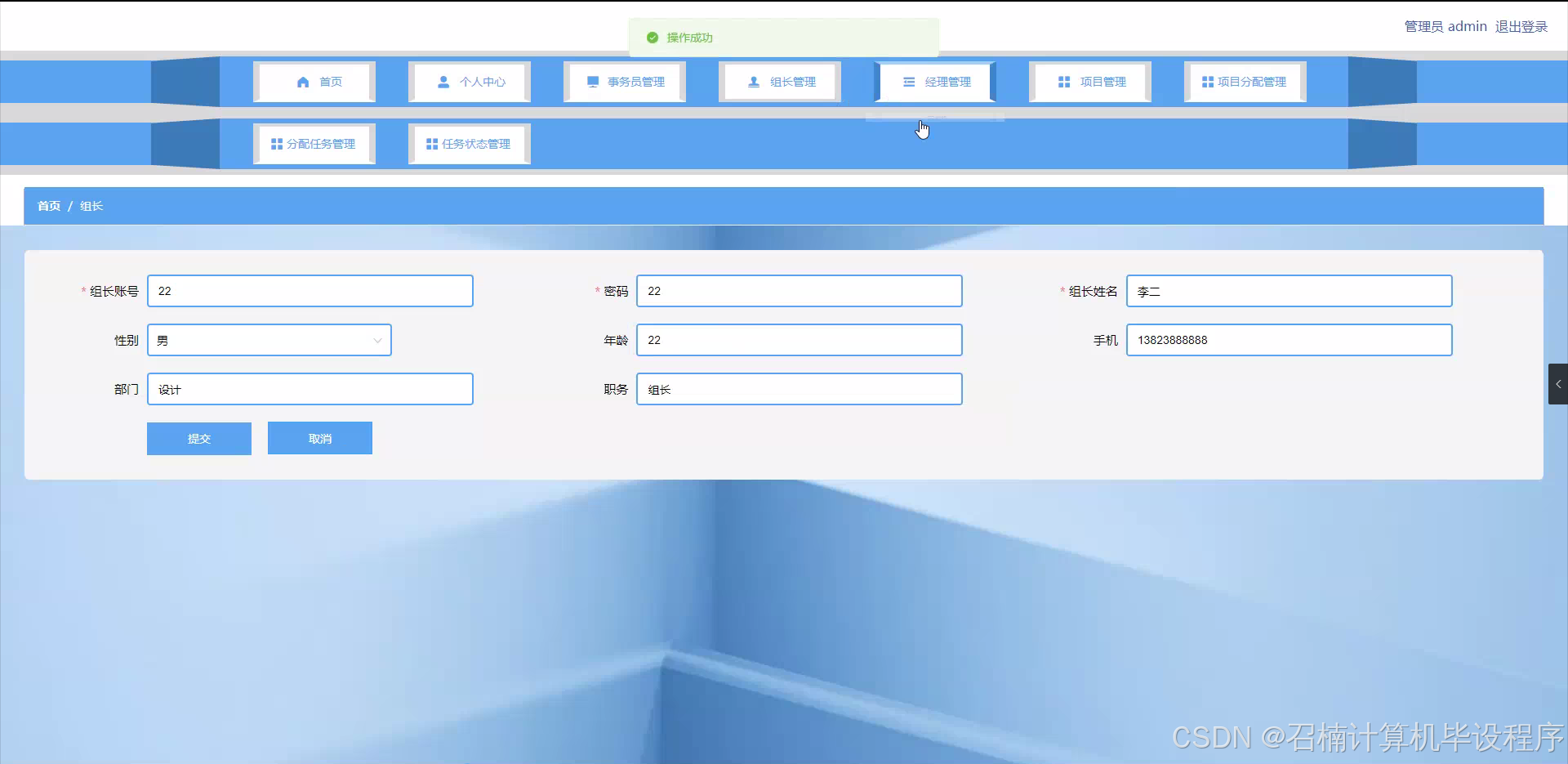
Task: Click the 首页 breadcrumb link
Action: 49,206
